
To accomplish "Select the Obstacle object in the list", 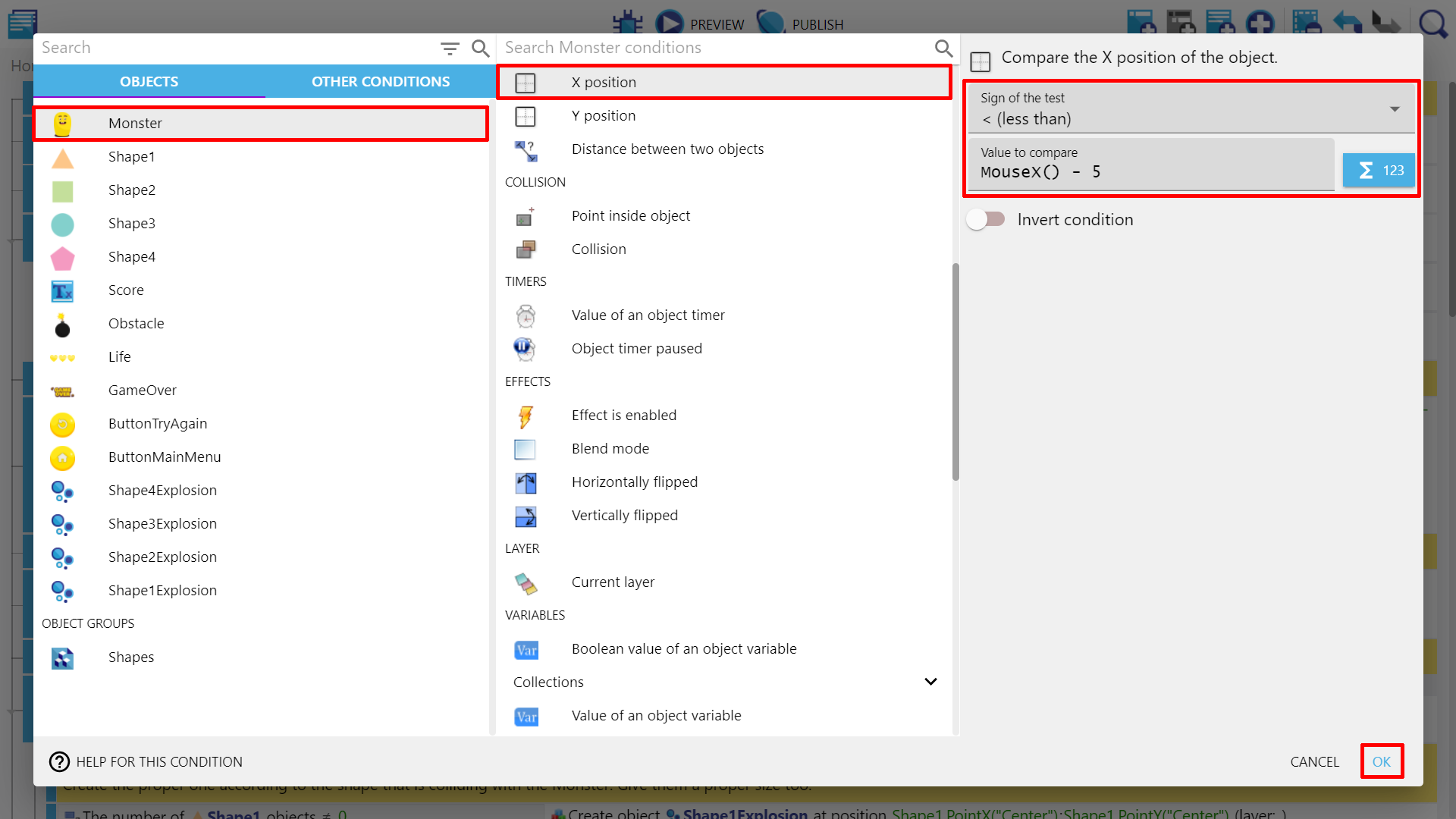I will (136, 324).
